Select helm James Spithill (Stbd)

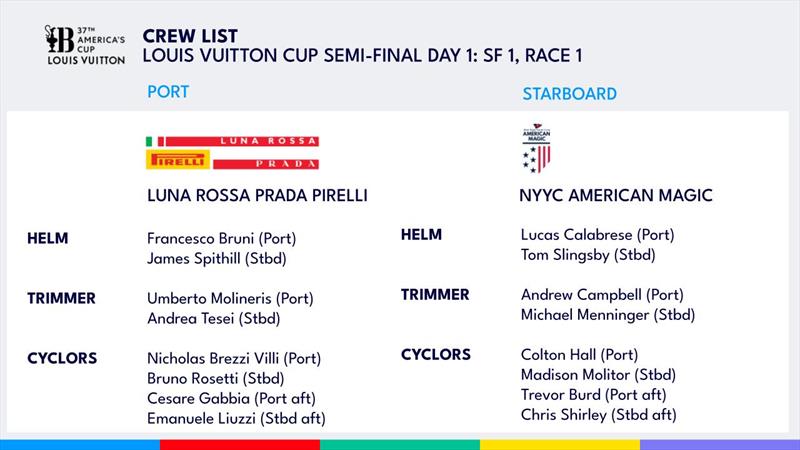click(216, 259)
